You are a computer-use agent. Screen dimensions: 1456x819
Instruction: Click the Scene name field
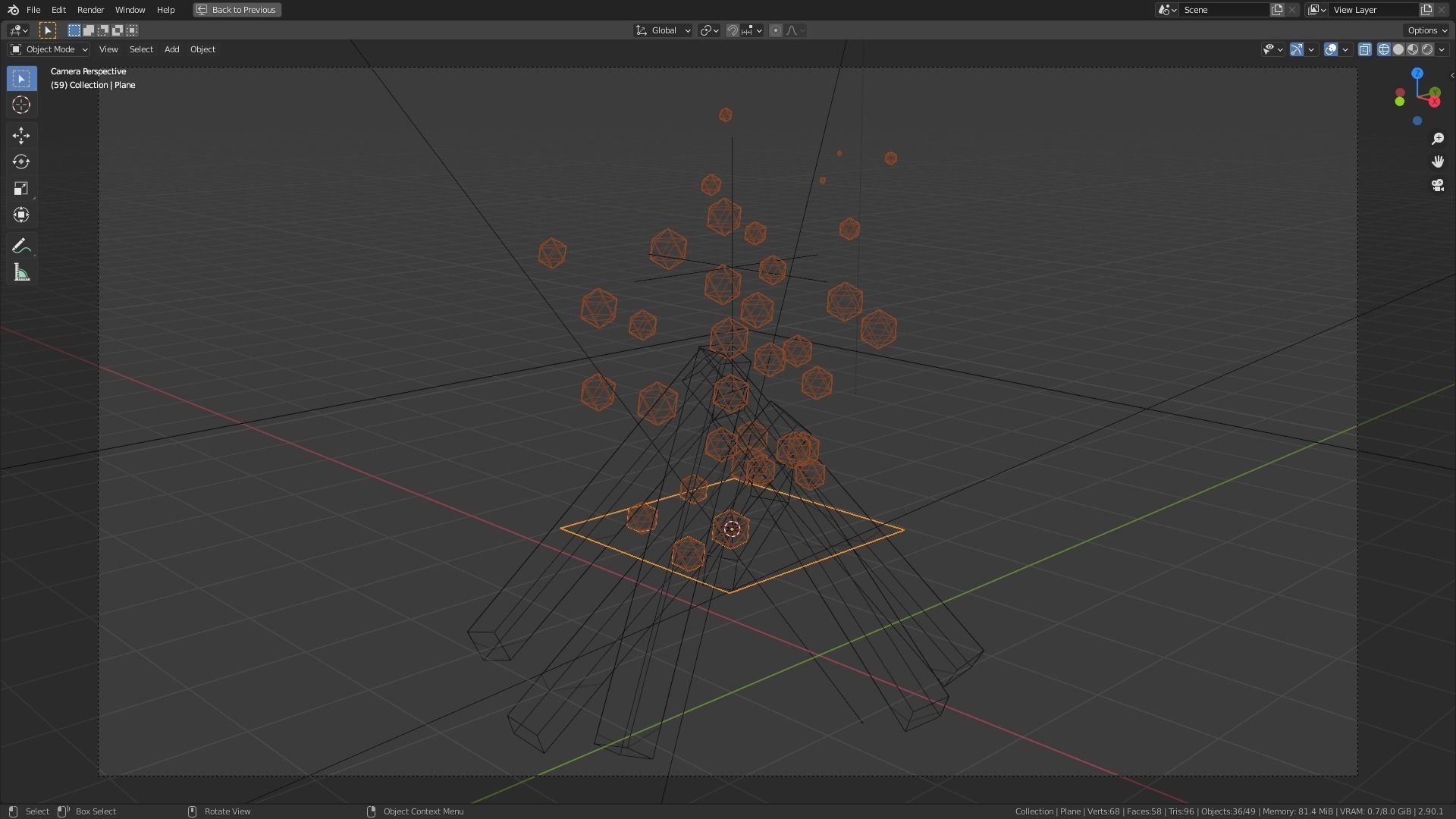tap(1222, 10)
